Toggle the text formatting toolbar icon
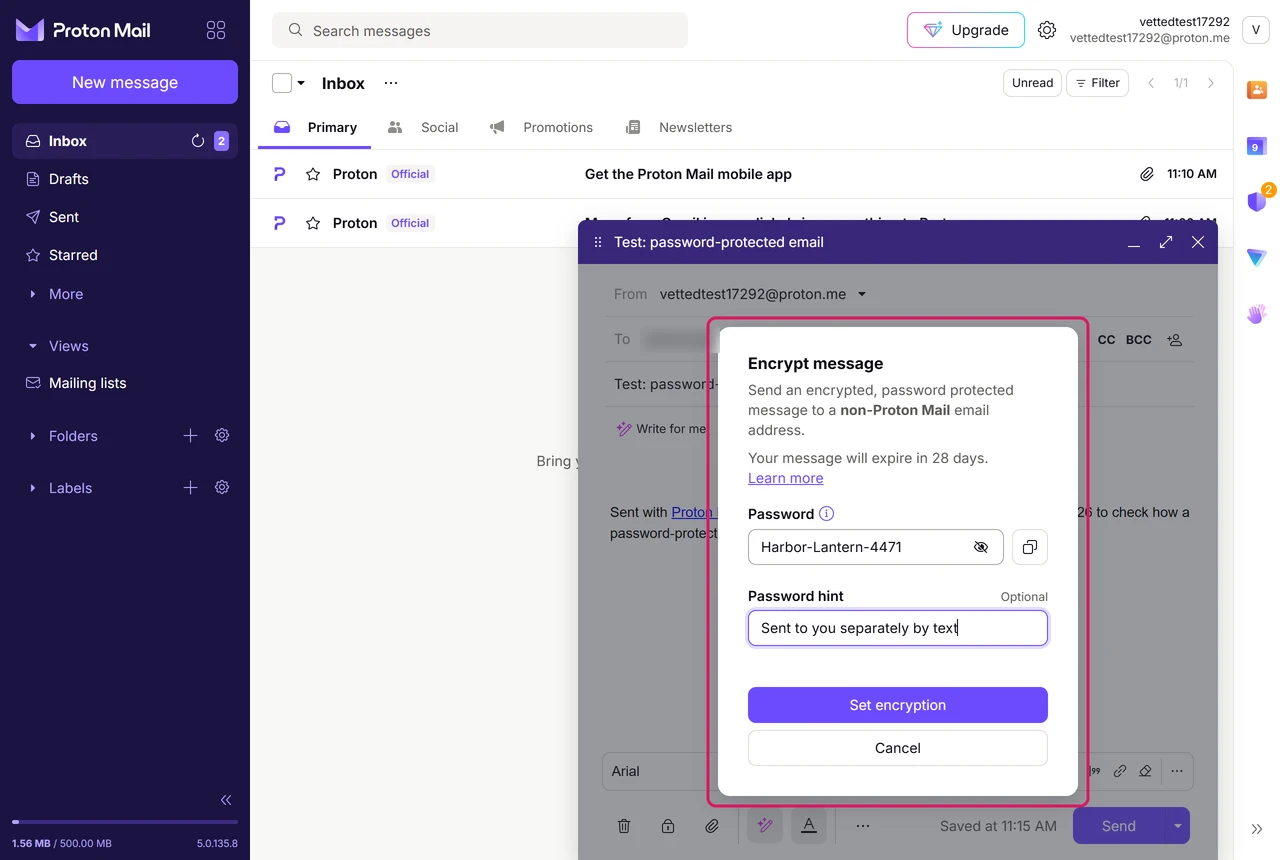 [809, 826]
